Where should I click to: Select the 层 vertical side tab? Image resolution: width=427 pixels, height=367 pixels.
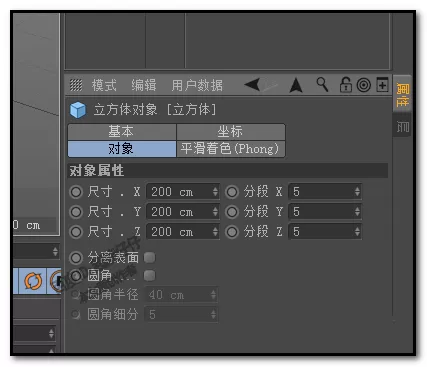(x=403, y=127)
